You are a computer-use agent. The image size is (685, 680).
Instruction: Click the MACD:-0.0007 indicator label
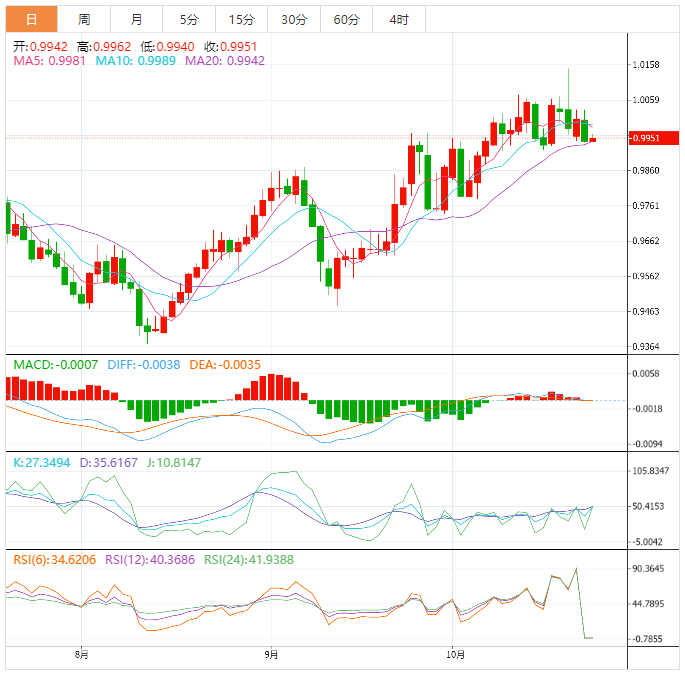[x=55, y=365]
